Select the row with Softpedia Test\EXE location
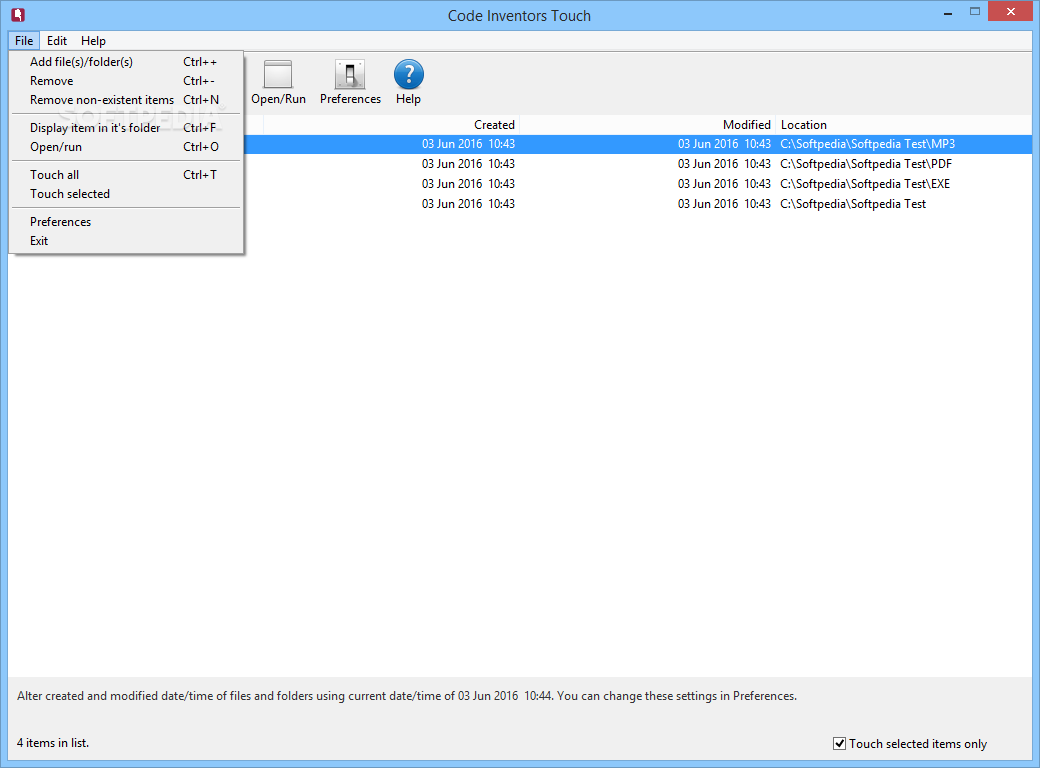The width and height of the screenshot is (1040, 768). [637, 184]
